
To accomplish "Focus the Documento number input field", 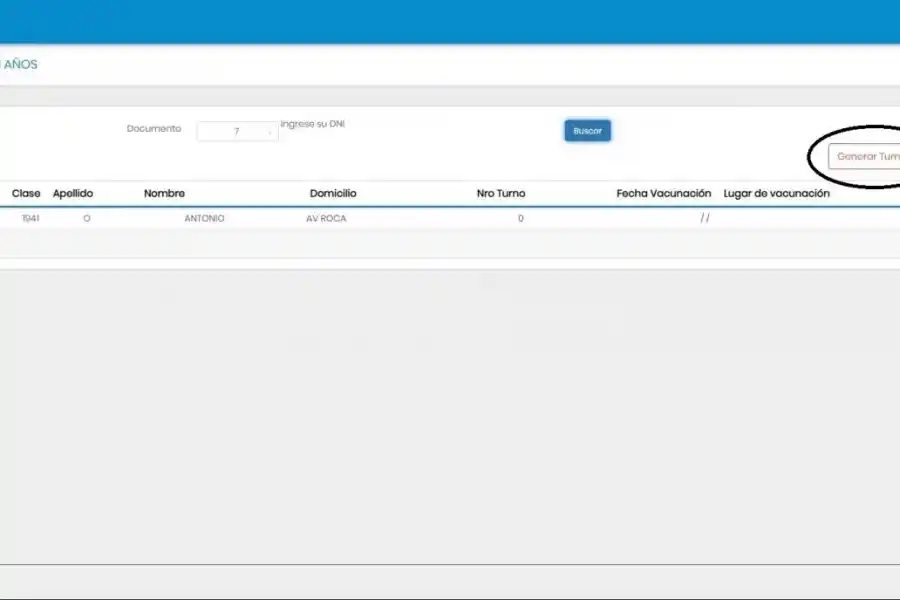I will tap(237, 131).
